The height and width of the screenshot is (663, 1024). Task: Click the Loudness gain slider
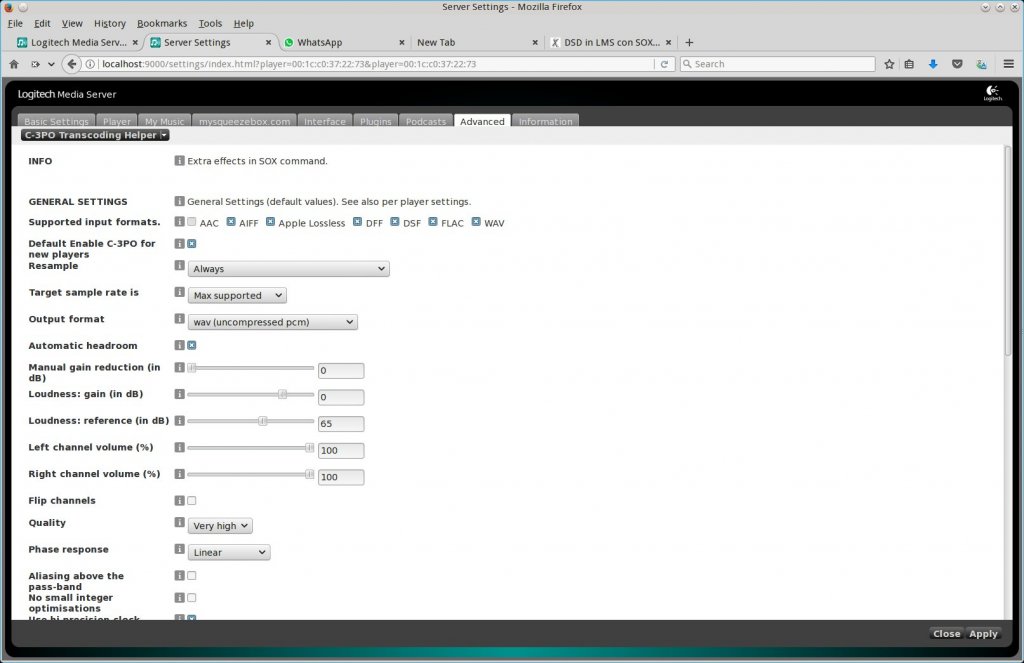(x=251, y=395)
